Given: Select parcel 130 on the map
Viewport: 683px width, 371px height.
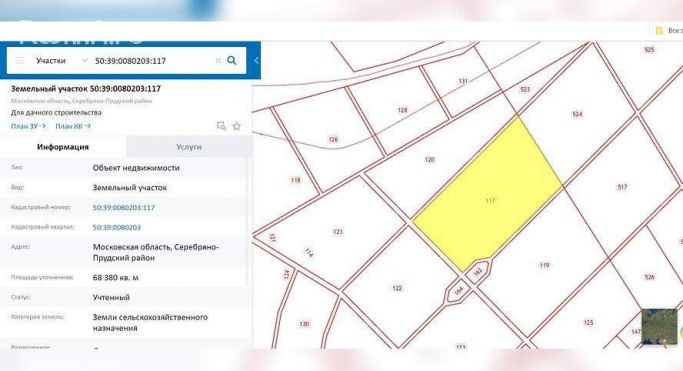Looking at the screenshot, I should coord(304,324).
